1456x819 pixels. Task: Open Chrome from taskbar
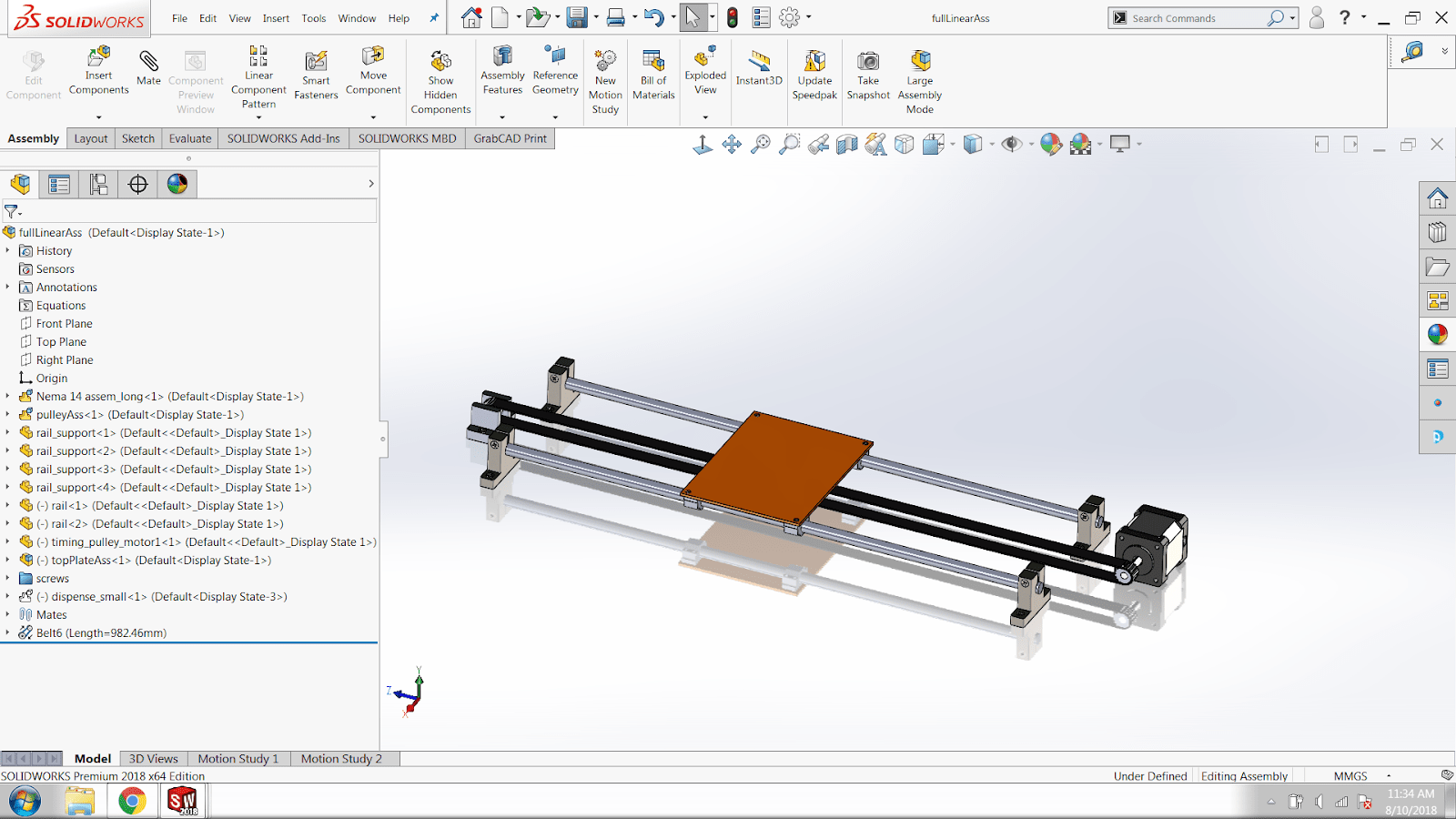point(132,802)
